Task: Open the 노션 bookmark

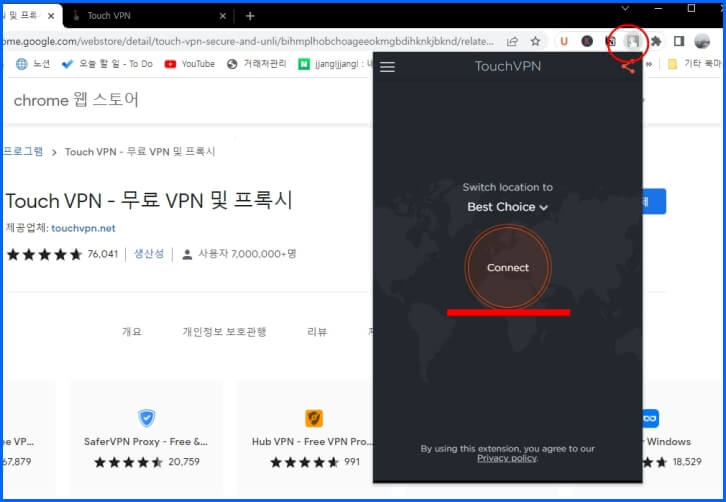Action: pyautogui.click(x=33, y=64)
